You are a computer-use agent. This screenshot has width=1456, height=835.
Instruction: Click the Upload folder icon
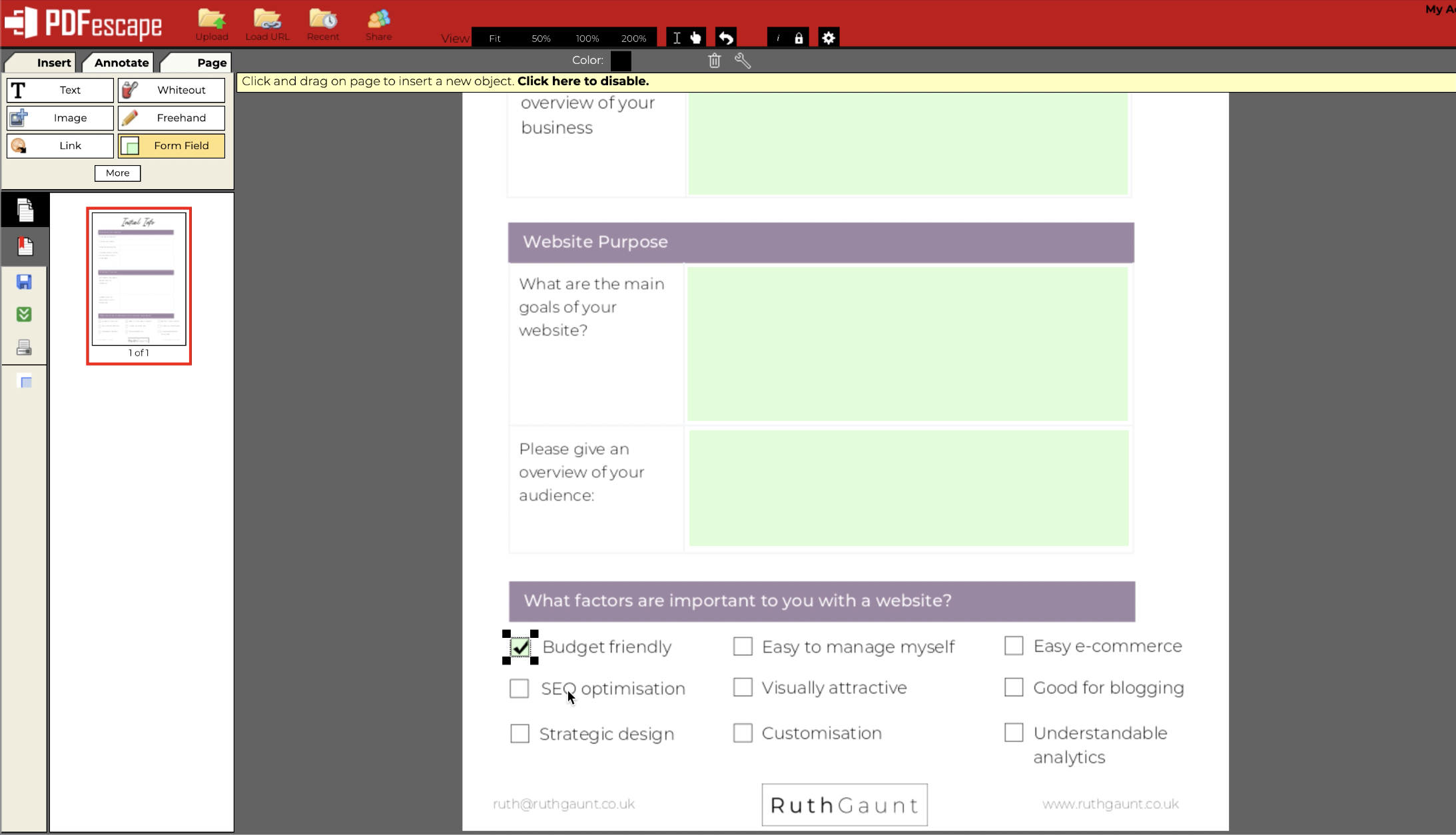click(212, 20)
